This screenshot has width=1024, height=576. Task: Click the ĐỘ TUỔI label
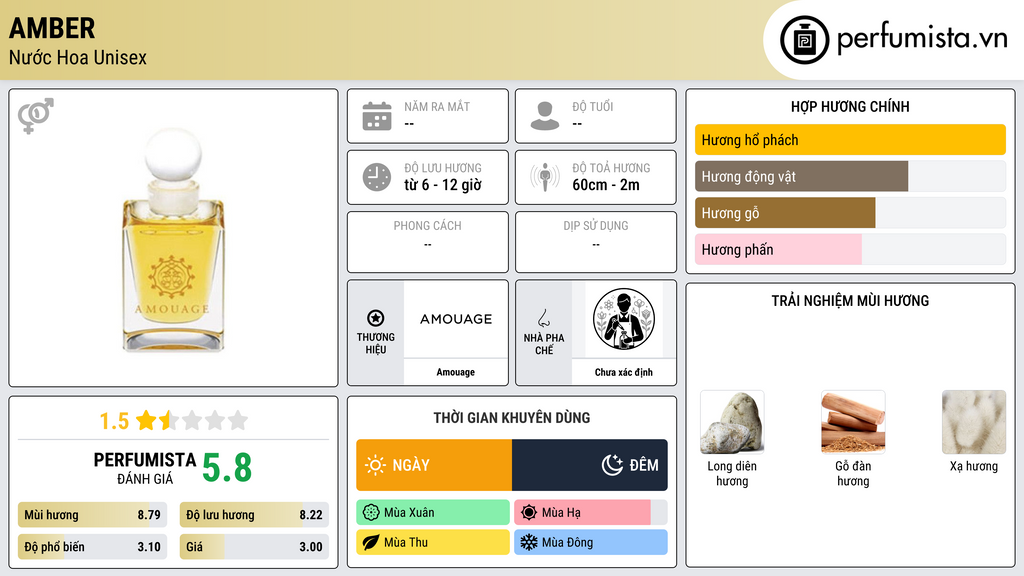(x=593, y=106)
